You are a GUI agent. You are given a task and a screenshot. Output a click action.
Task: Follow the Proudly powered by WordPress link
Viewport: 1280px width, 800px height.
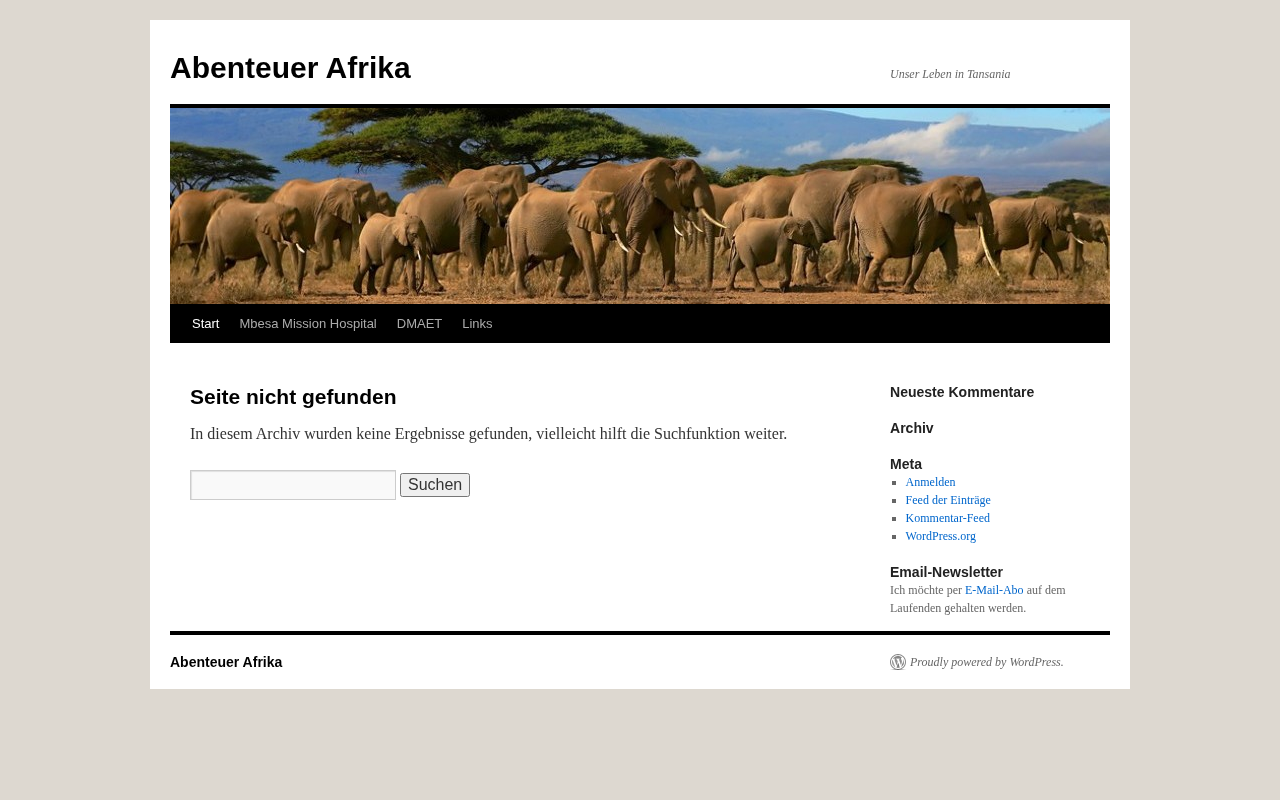click(986, 662)
